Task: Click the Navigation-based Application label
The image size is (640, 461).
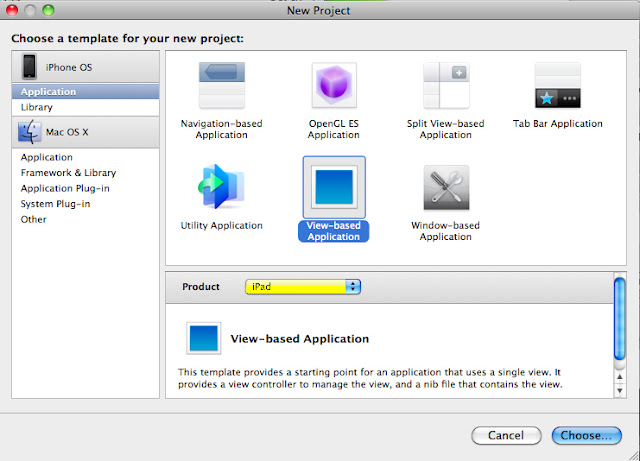Action: click(222, 129)
